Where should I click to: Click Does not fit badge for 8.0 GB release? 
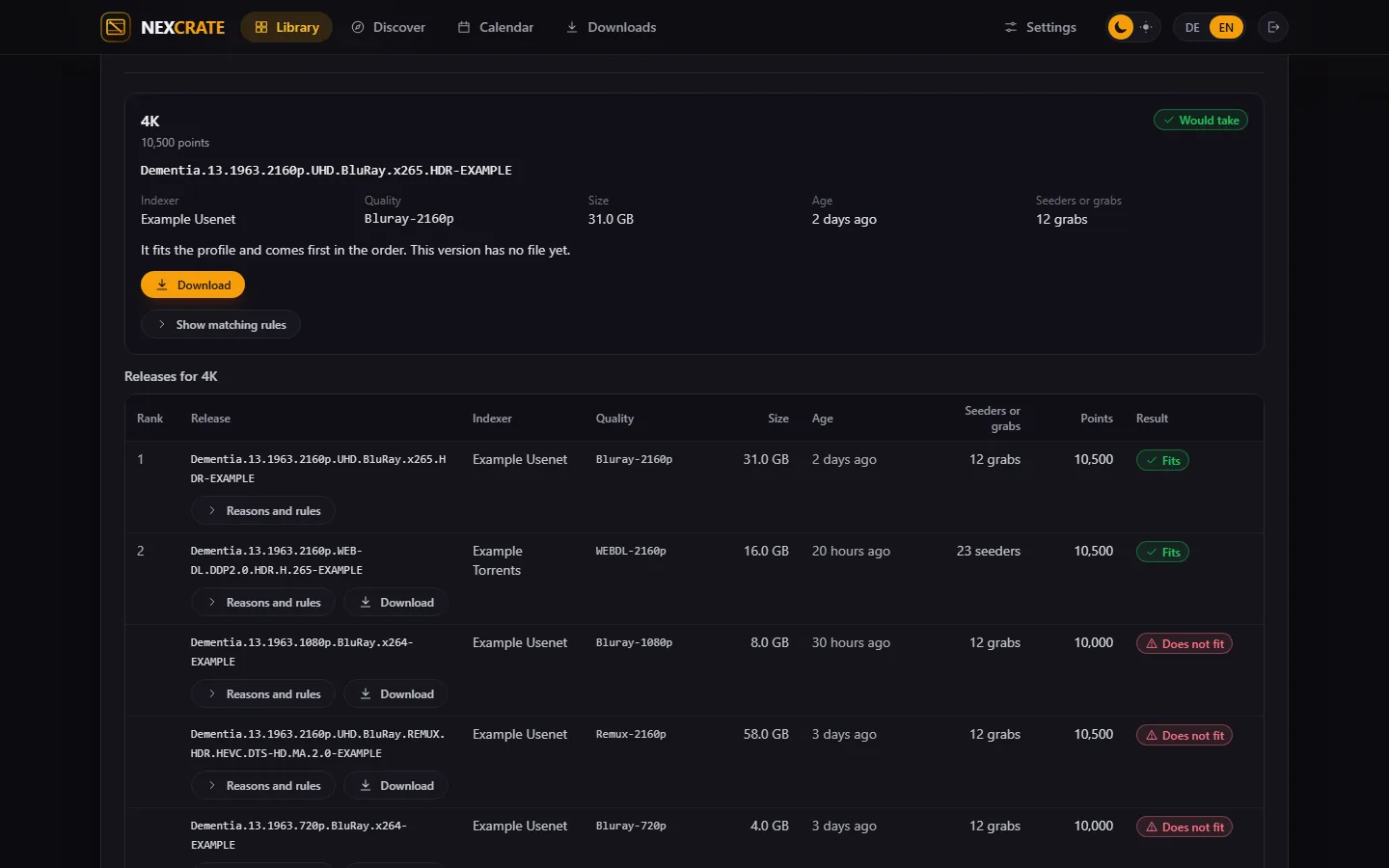tap(1185, 644)
